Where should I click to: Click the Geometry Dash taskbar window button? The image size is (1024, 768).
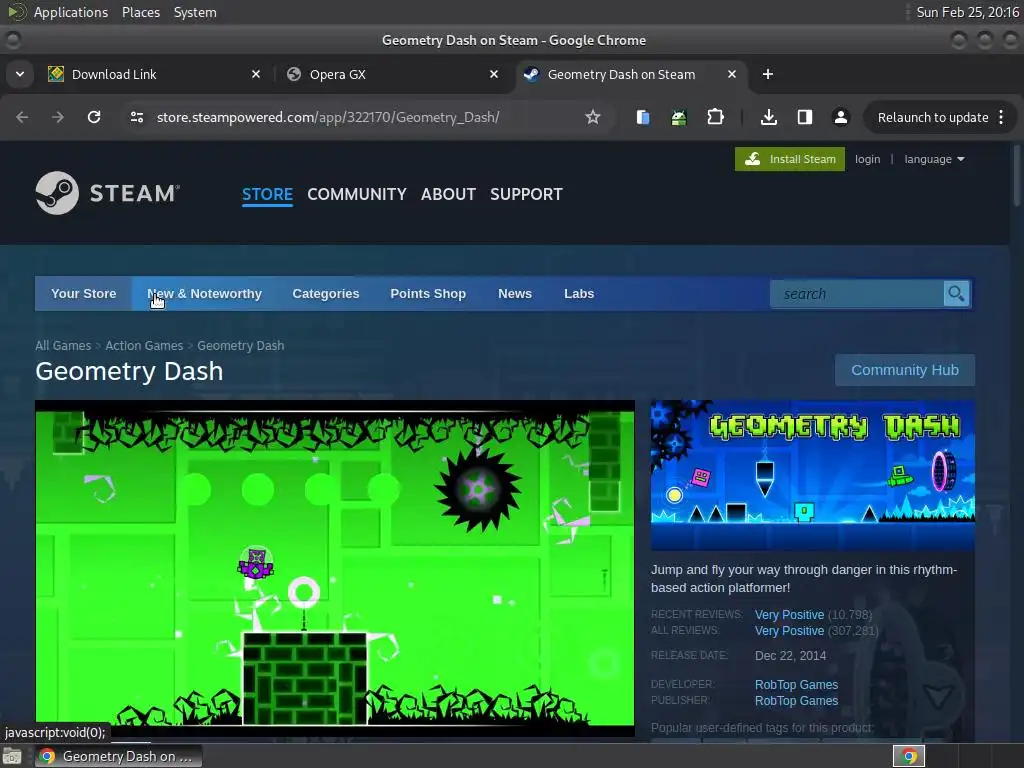118,756
